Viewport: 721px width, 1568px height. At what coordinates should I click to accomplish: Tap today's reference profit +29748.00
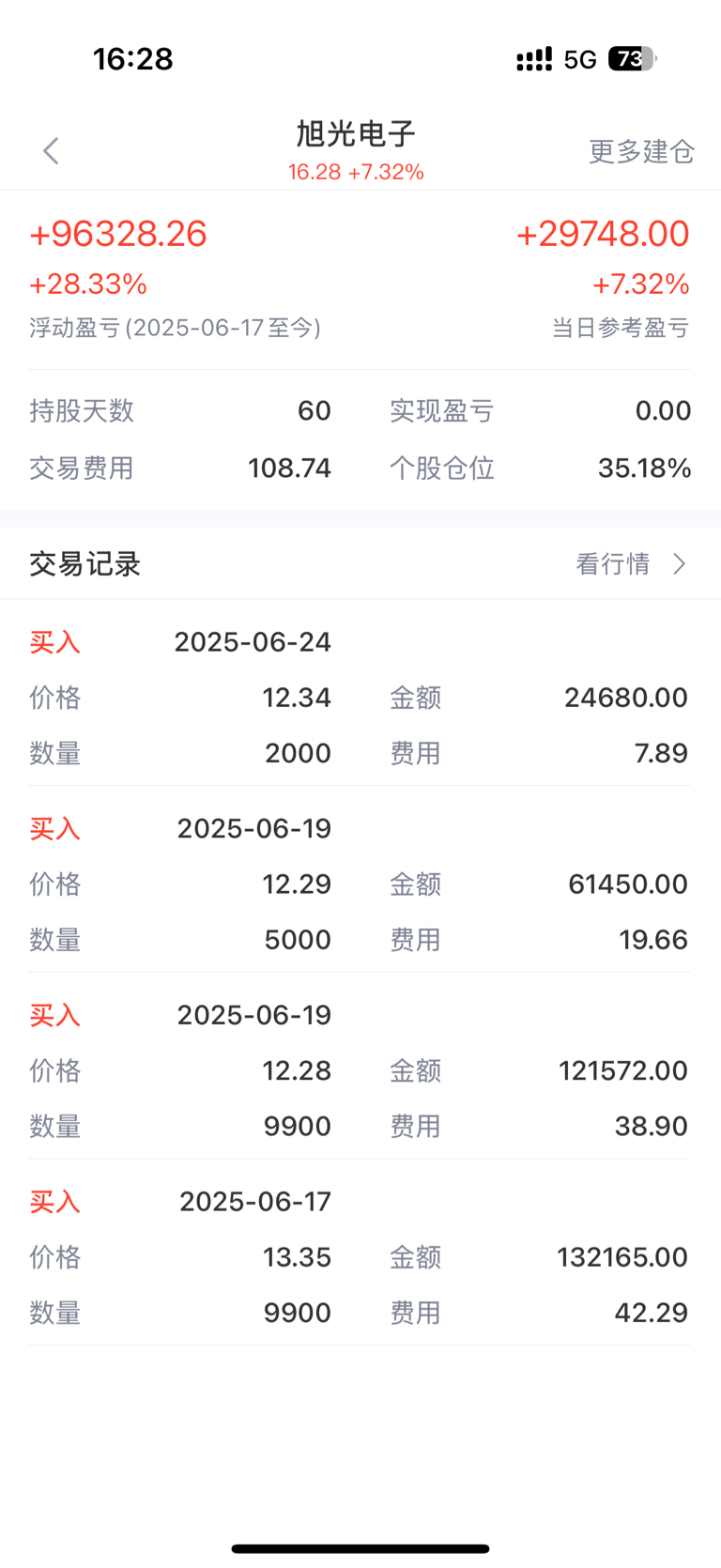pos(603,234)
